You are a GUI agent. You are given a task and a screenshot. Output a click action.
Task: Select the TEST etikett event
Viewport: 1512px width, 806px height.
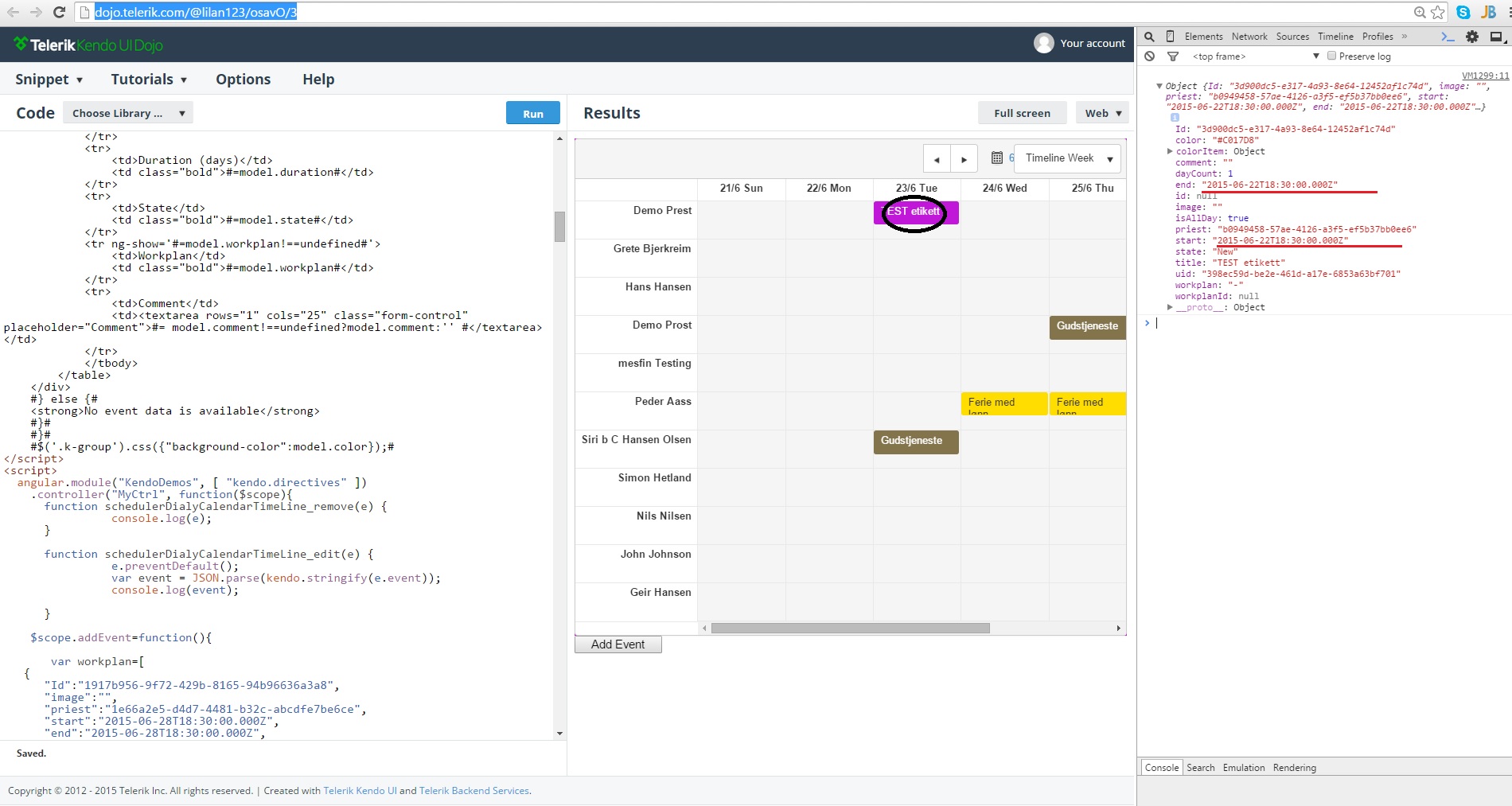(x=916, y=212)
